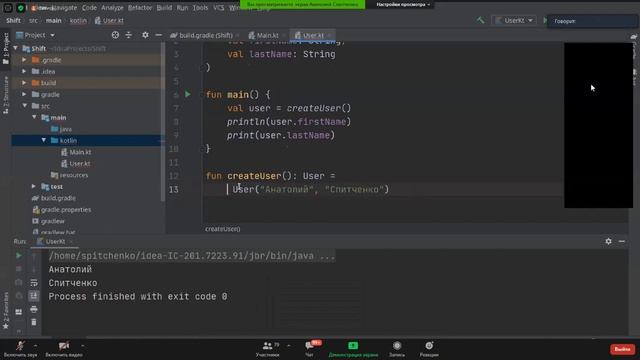Click the black video thumbnail panel
The image size is (640, 360).
tap(598, 125)
